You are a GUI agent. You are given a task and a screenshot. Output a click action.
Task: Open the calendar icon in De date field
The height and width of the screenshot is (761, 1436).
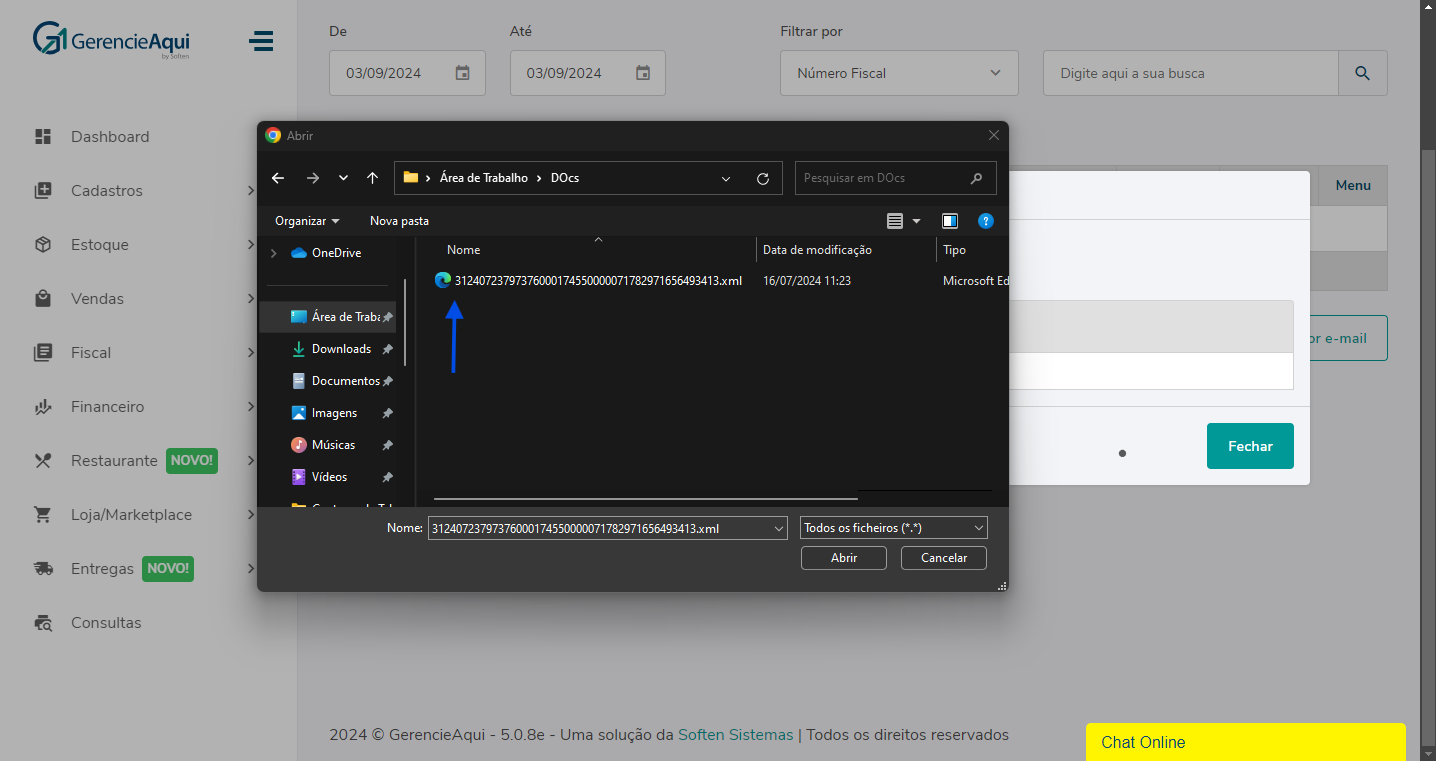(x=462, y=73)
